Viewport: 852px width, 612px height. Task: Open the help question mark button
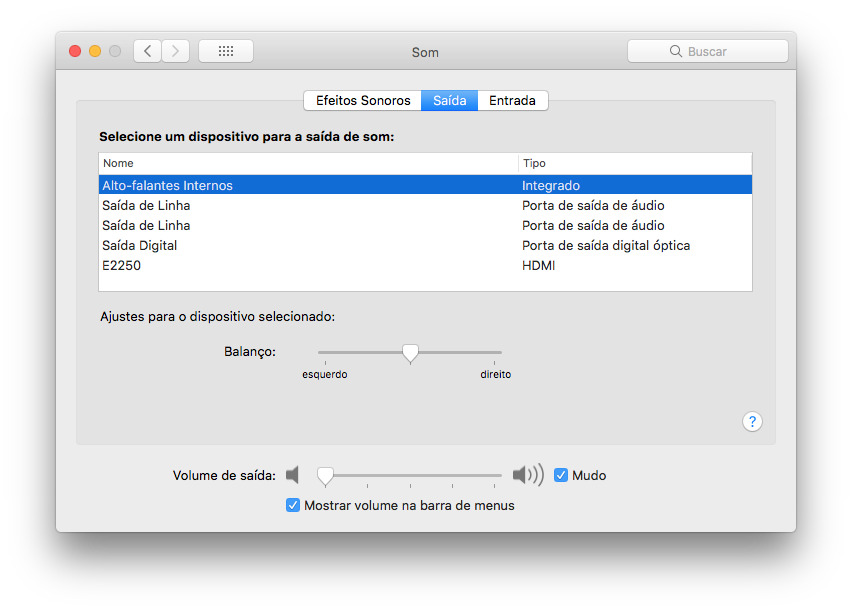[x=752, y=421]
